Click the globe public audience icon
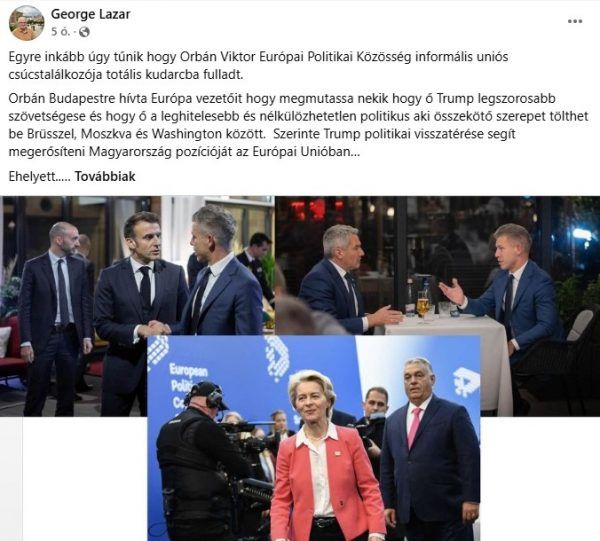The image size is (600, 541). click(x=84, y=32)
